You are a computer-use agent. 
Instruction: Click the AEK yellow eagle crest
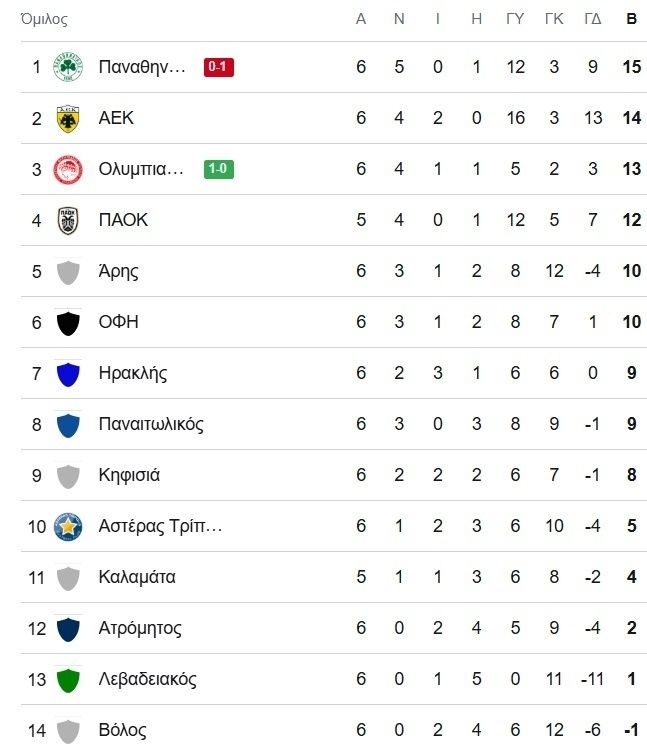pyautogui.click(x=68, y=118)
